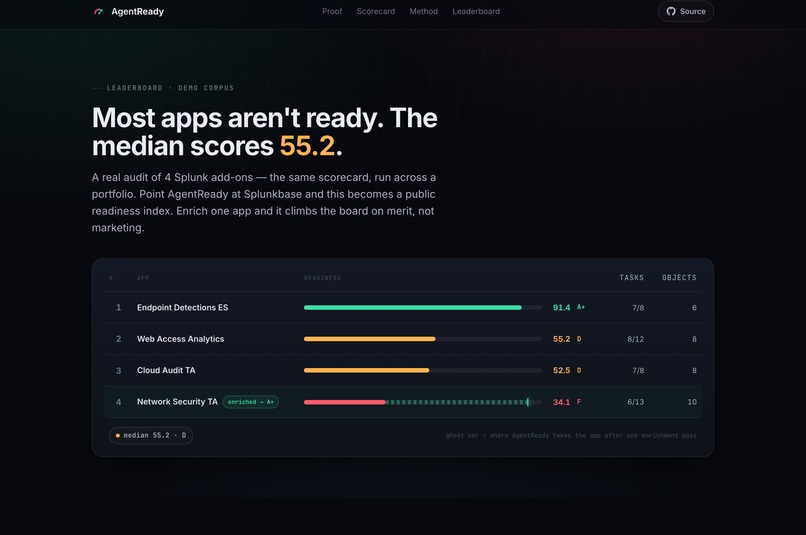Click the objects value 6
The width and height of the screenshot is (806, 535).
coord(694,308)
